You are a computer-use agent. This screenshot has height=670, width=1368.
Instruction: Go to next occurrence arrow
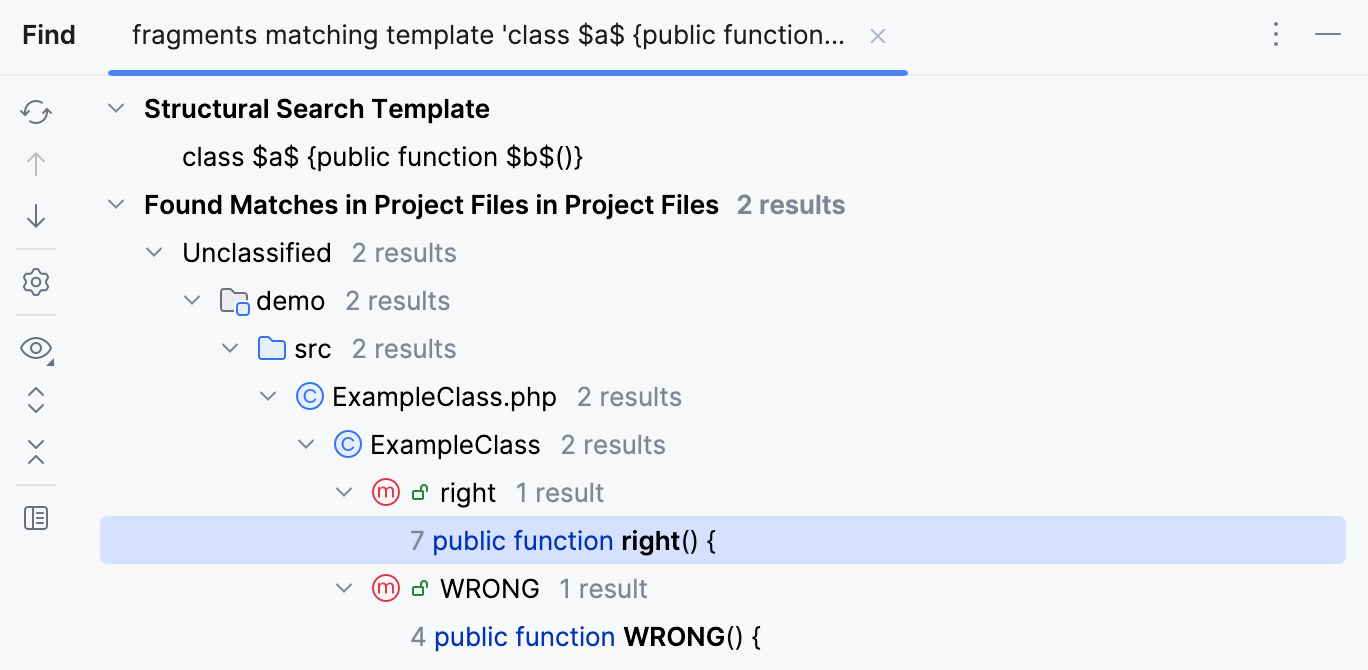tap(36, 216)
